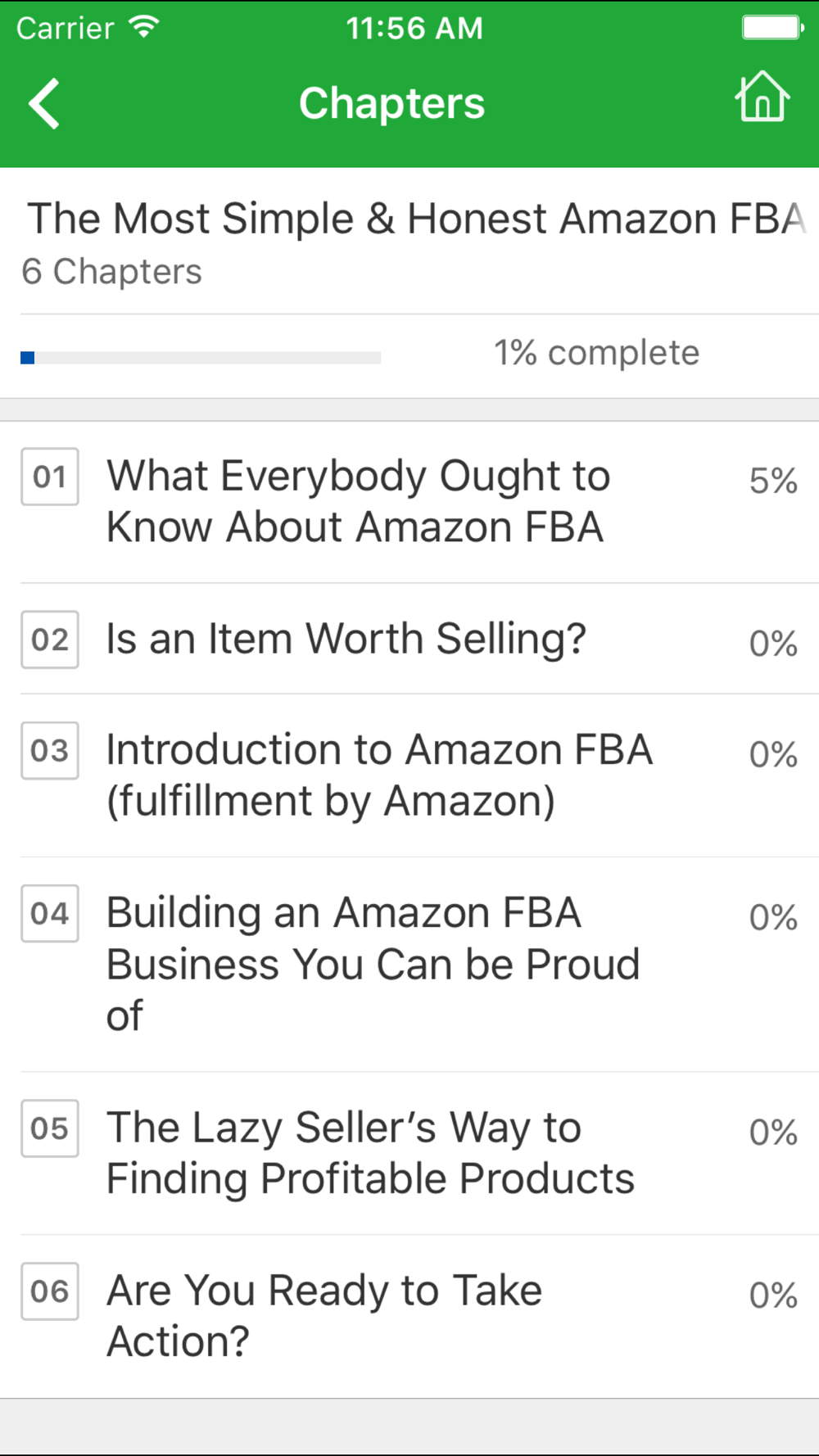The image size is (819, 1456).
Task: Tap the 5% progress of chapter one
Action: [x=773, y=481]
